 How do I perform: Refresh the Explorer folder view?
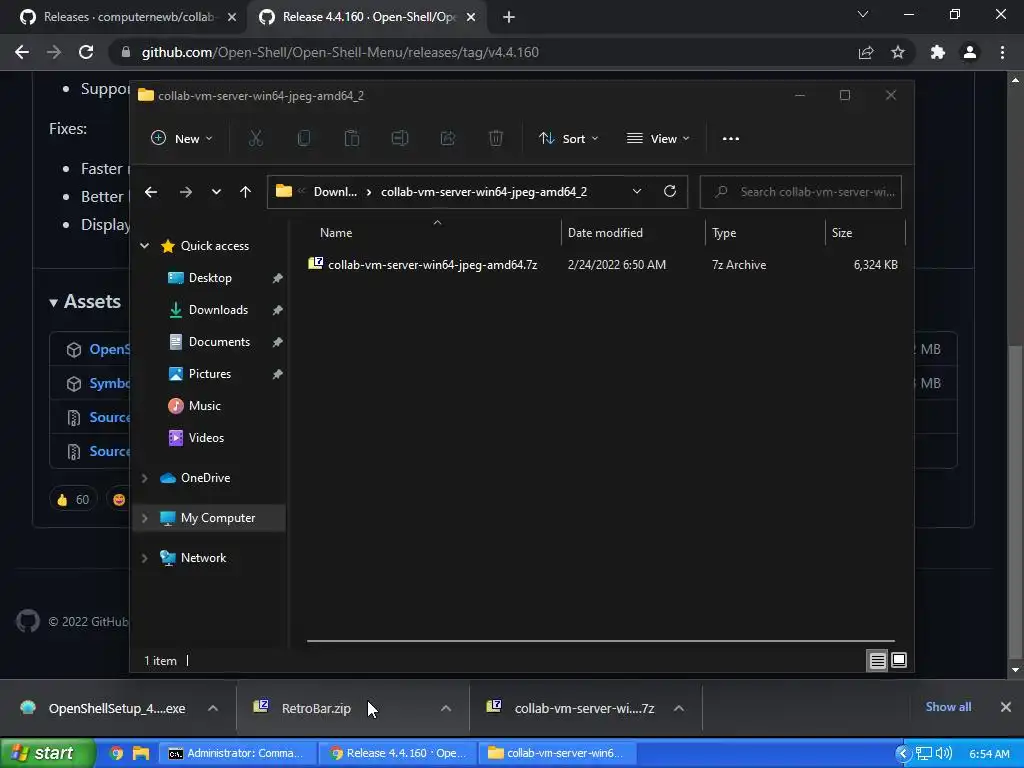point(670,191)
